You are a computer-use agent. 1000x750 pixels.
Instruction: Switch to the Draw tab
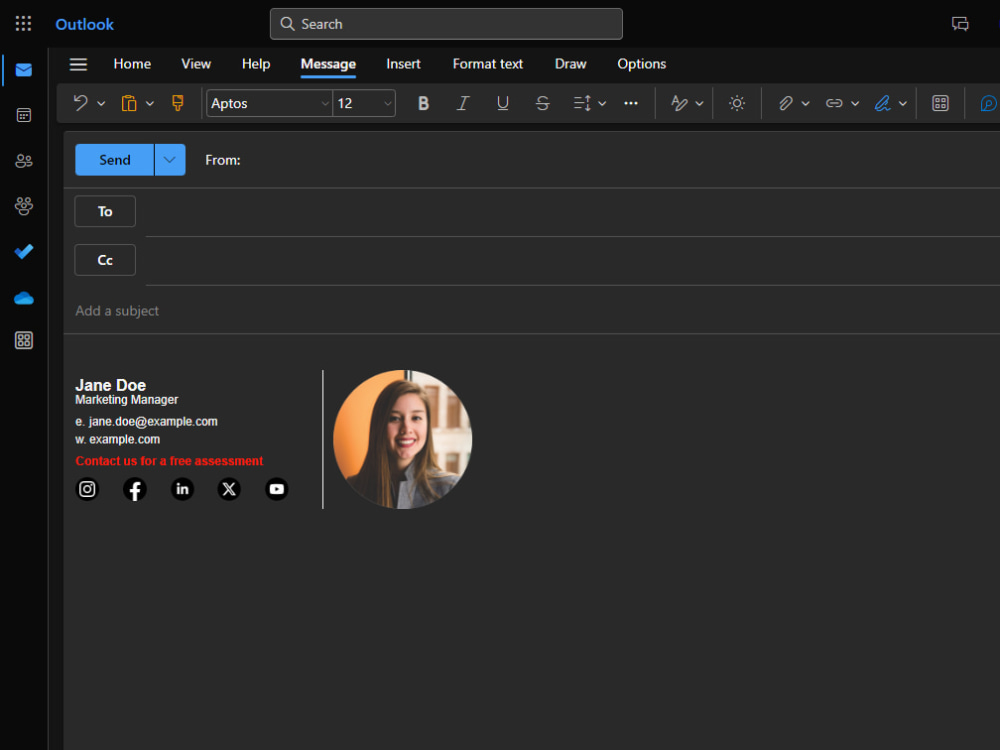[x=570, y=64]
